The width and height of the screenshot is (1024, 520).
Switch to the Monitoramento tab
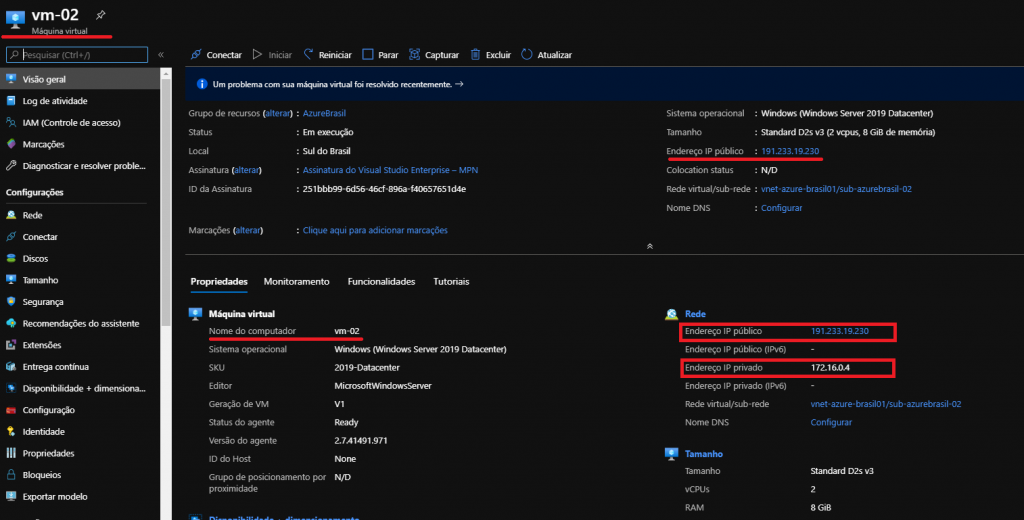click(296, 282)
